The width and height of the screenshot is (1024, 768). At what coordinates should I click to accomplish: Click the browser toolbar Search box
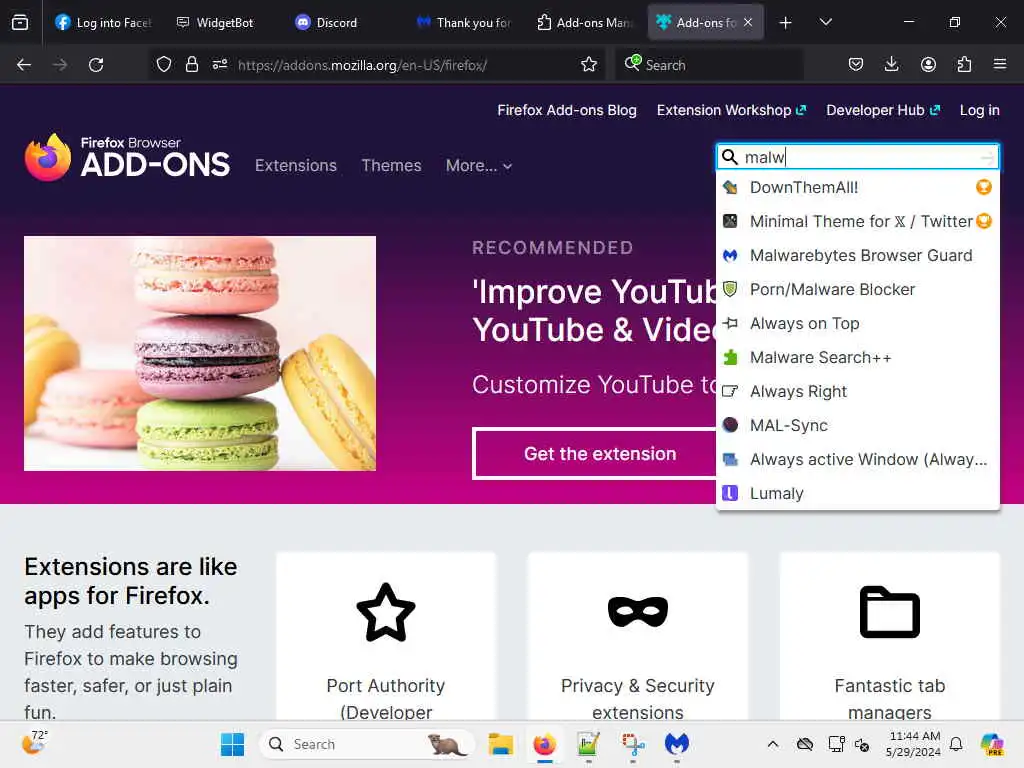click(709, 65)
